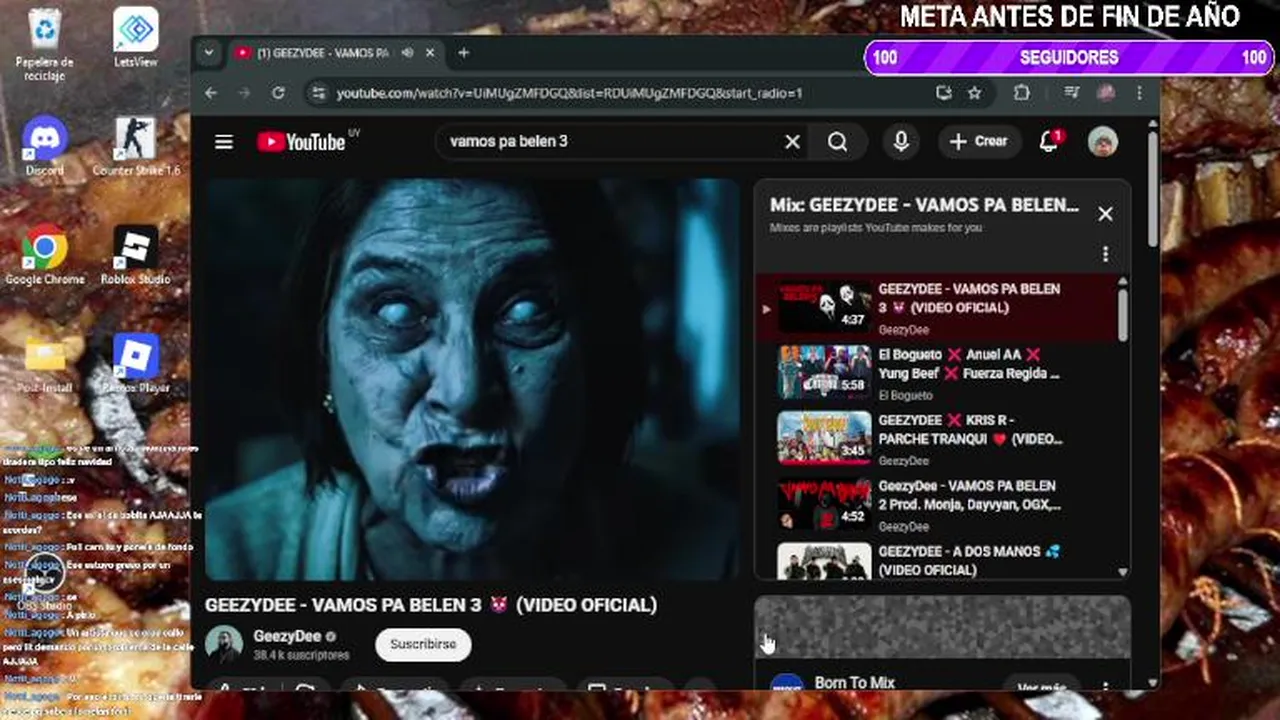Viewport: 1280px width, 720px height.
Task: Open the YouTube guide hamburger menu
Action: tap(224, 142)
